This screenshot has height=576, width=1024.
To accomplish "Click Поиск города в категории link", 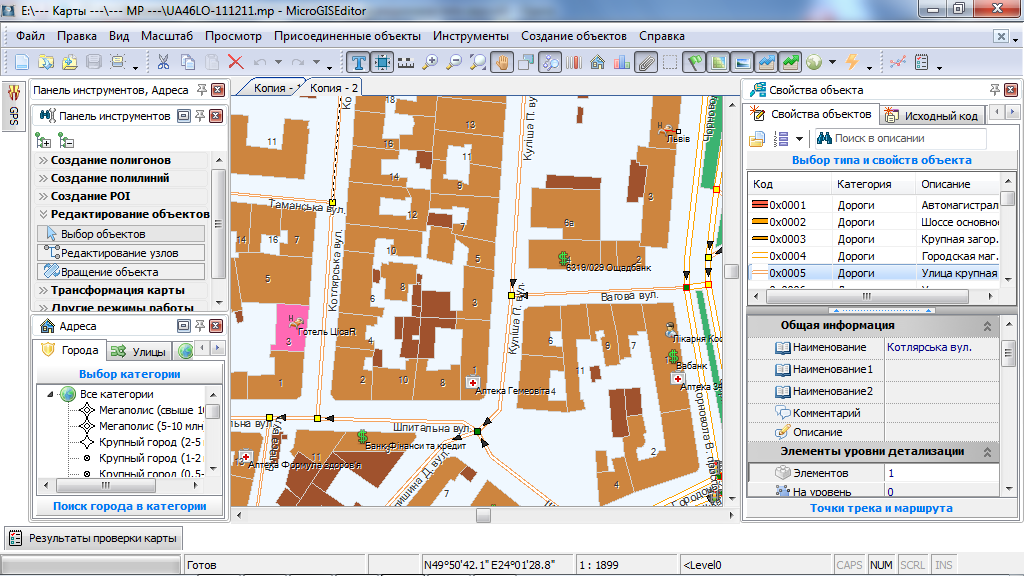I will [129, 507].
